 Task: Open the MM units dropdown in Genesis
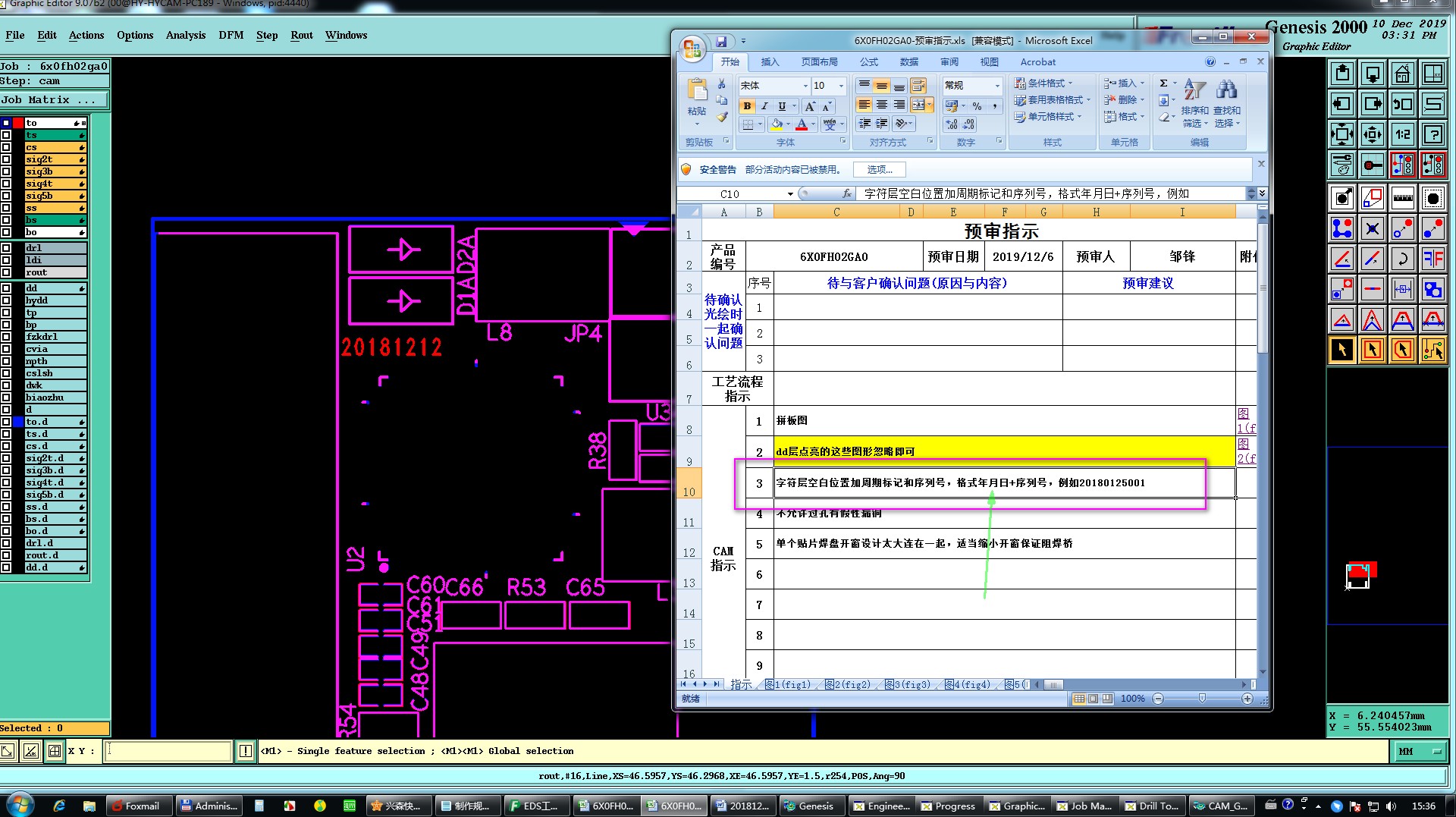click(1420, 752)
